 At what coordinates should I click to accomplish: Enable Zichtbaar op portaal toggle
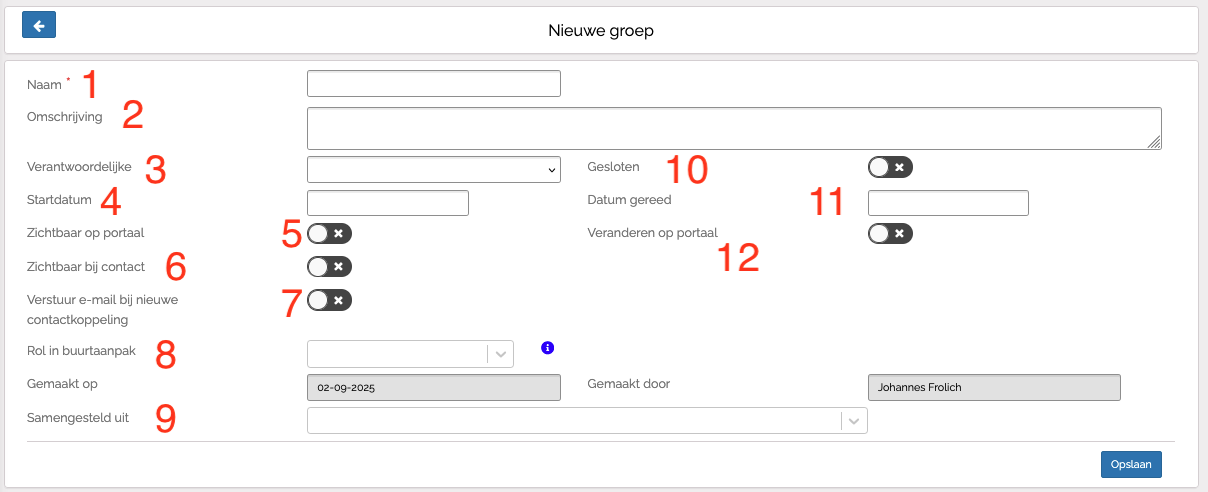[x=329, y=234]
